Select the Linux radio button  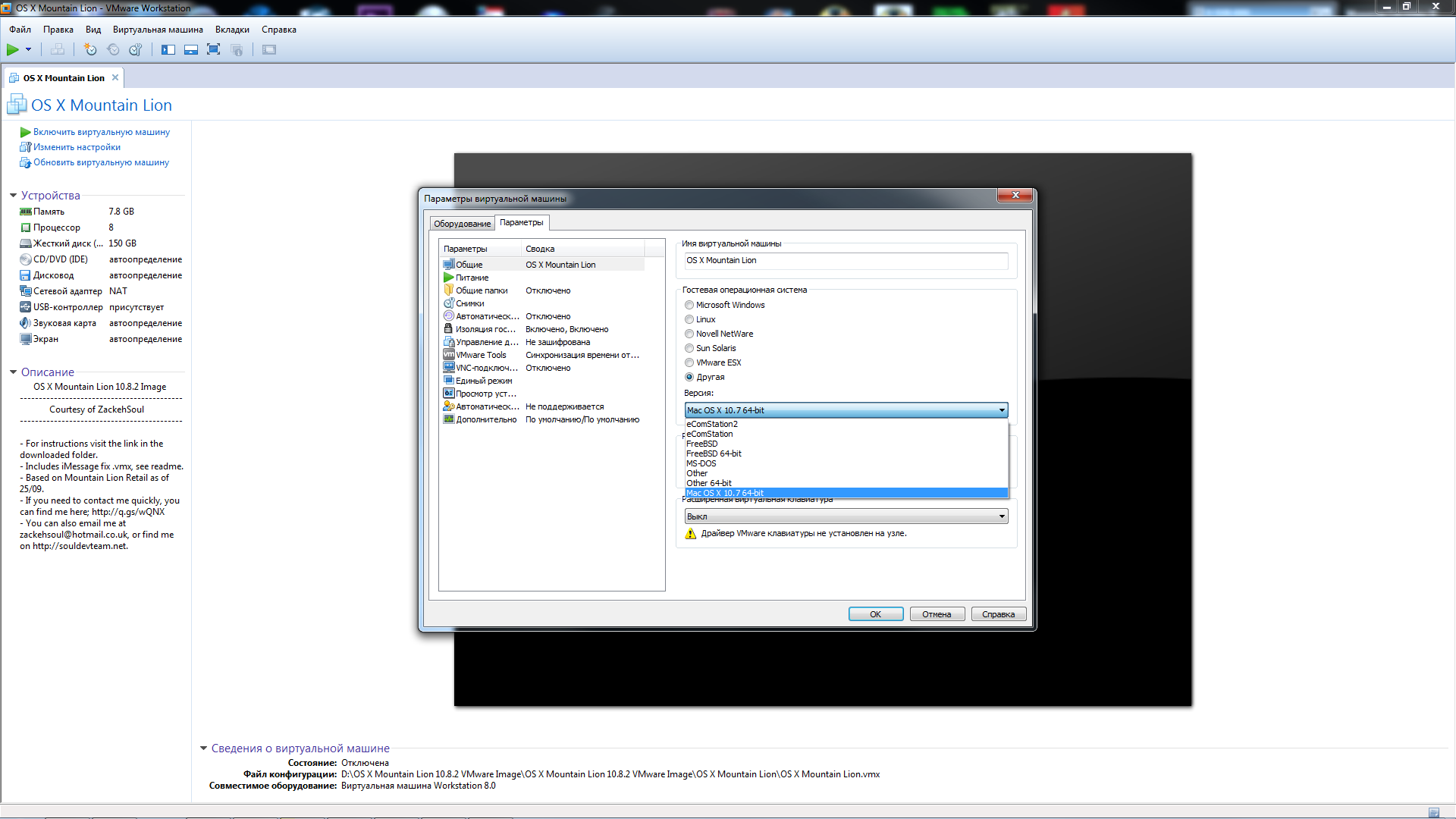[x=689, y=319]
